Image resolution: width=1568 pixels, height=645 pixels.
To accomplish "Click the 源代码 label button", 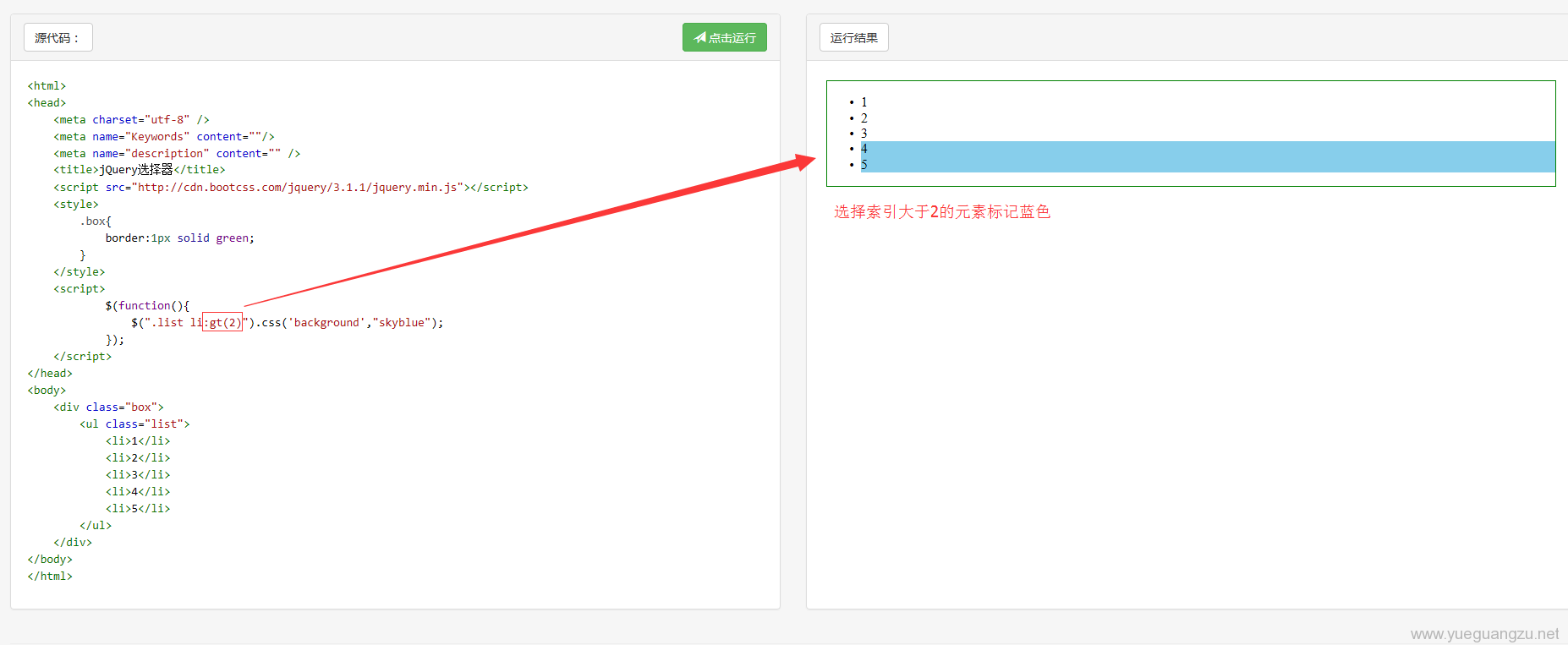I will coord(58,37).
